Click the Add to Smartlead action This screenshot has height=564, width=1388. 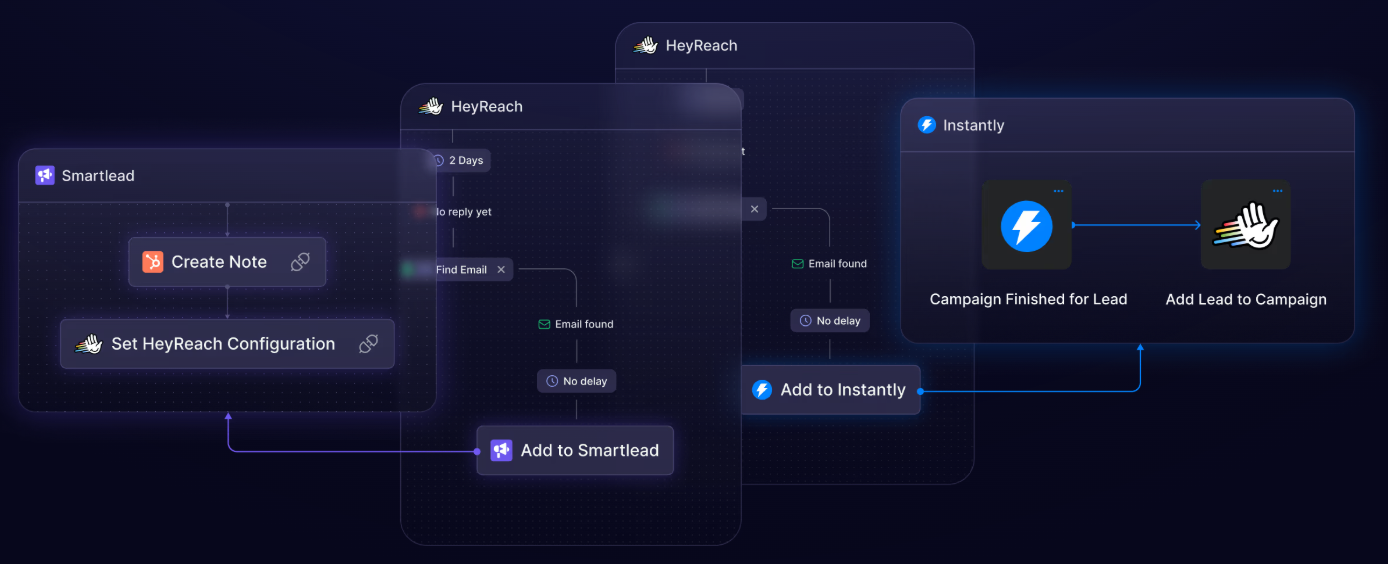(575, 450)
